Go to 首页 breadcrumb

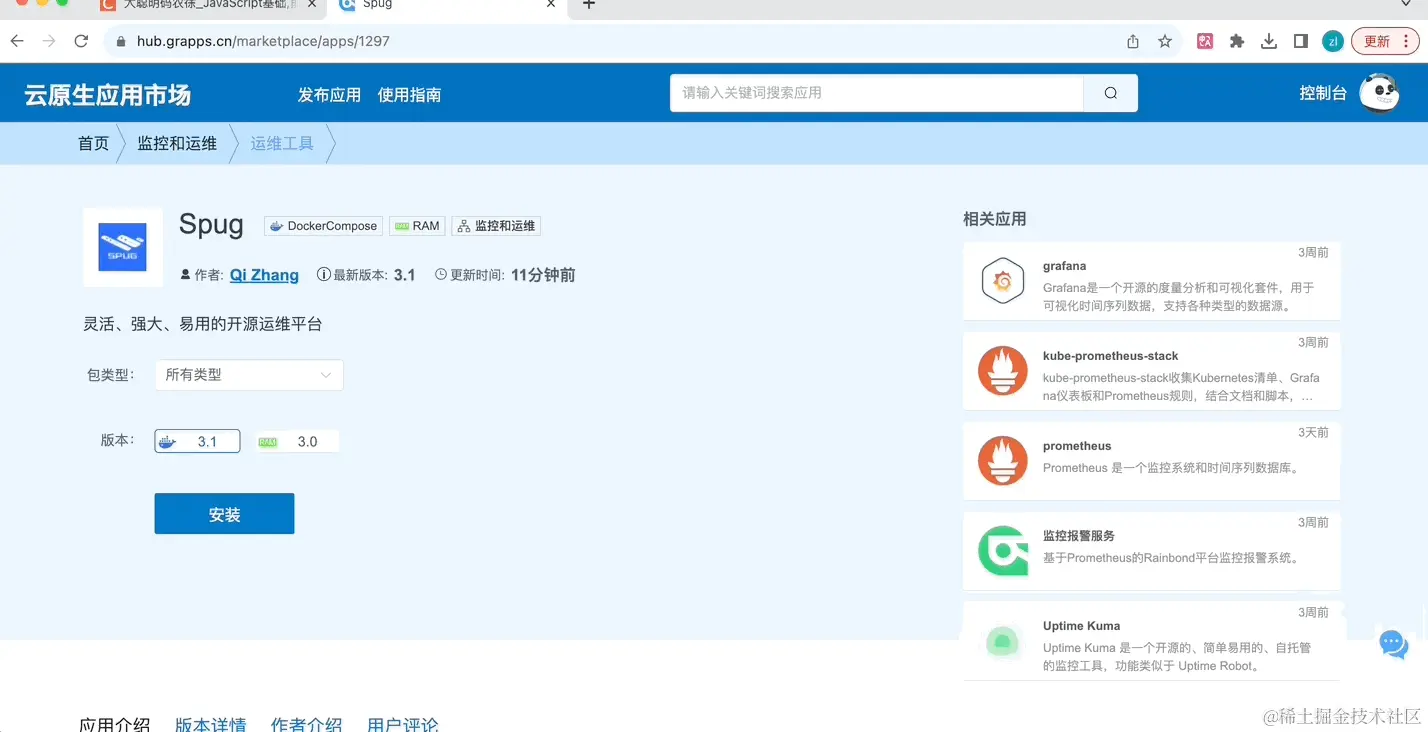coord(93,143)
